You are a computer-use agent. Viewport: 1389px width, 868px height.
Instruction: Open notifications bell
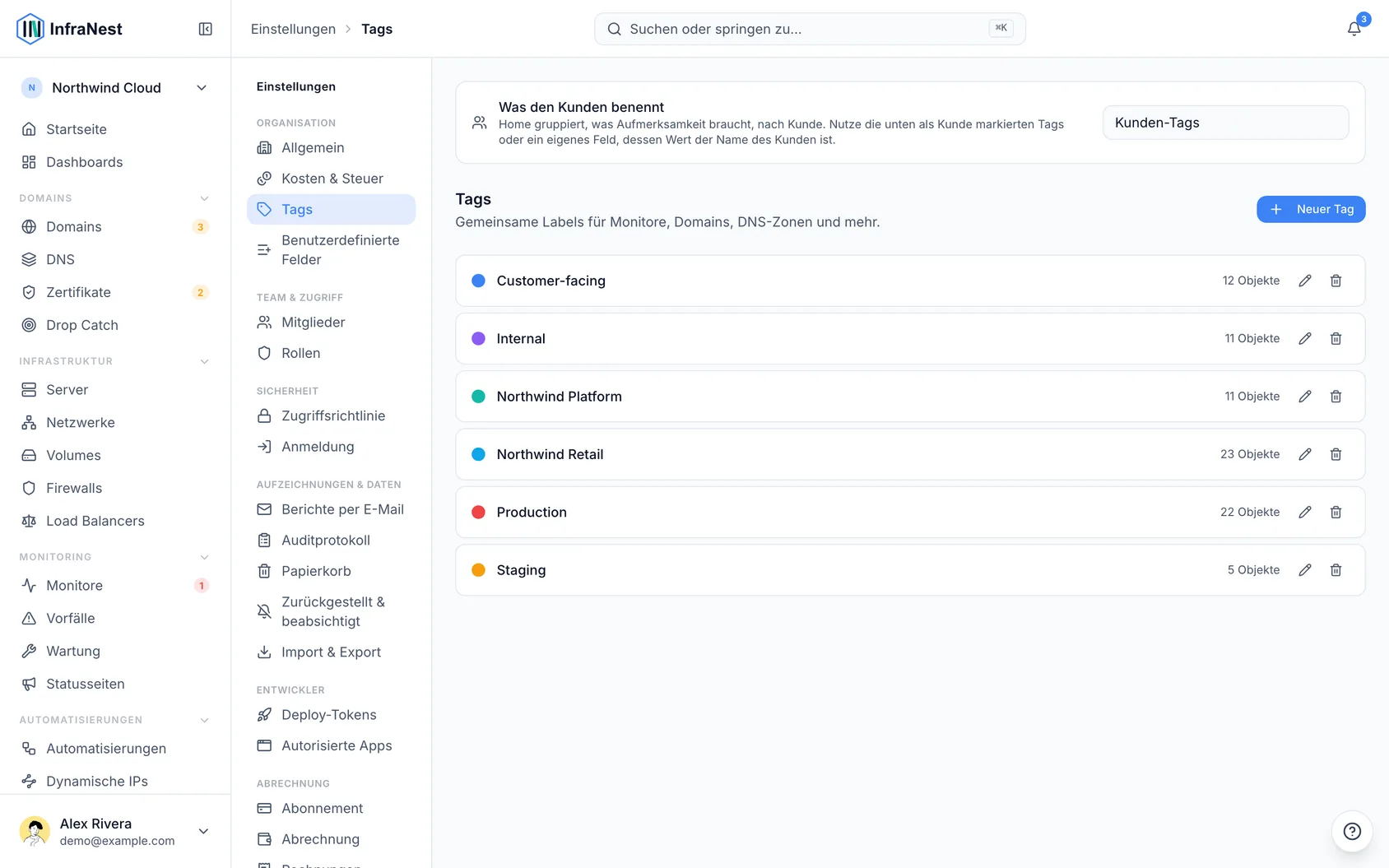[1354, 29]
